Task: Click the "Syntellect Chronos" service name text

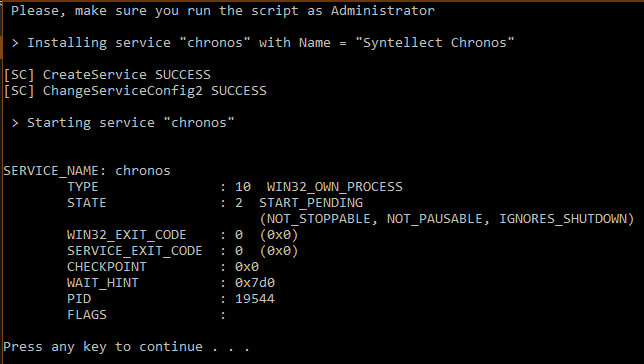Action: [x=435, y=43]
